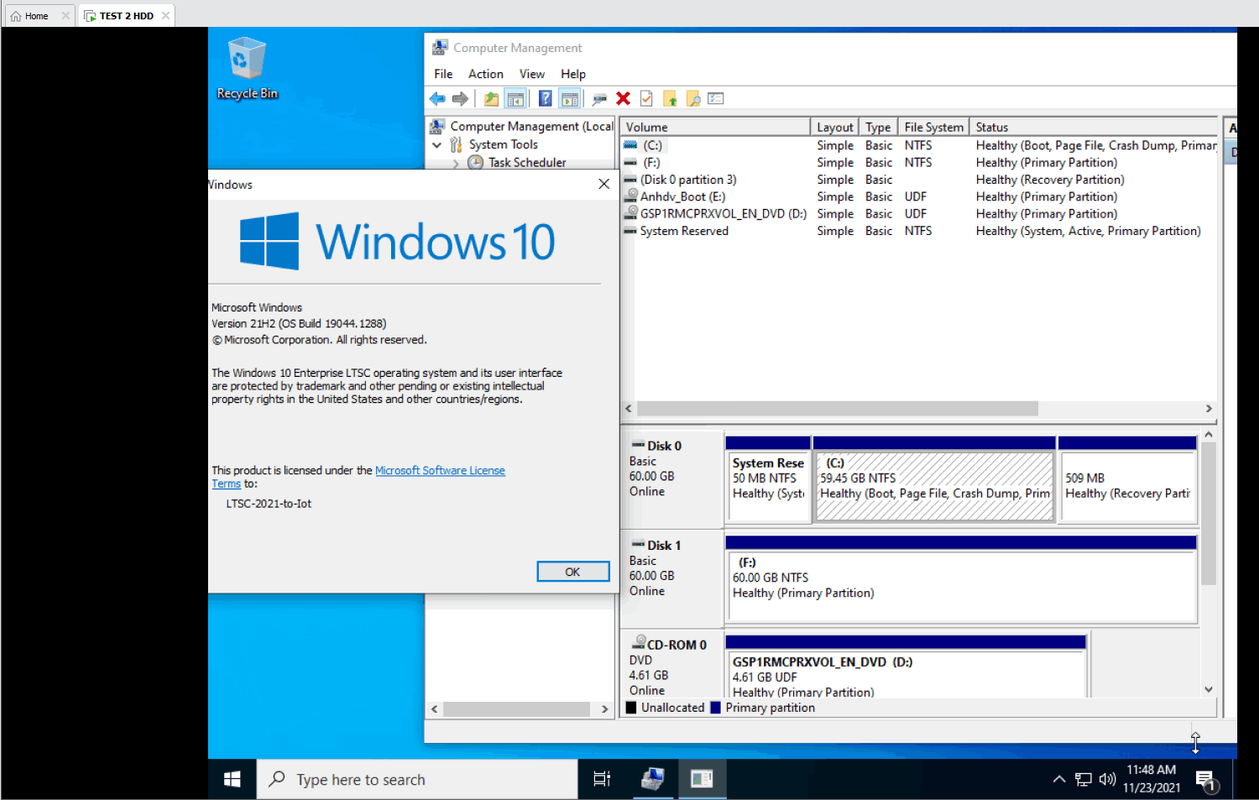Toggle Show/Hide Console Tree toolbar icon
Screen dimensions: 1259x800
click(515, 99)
